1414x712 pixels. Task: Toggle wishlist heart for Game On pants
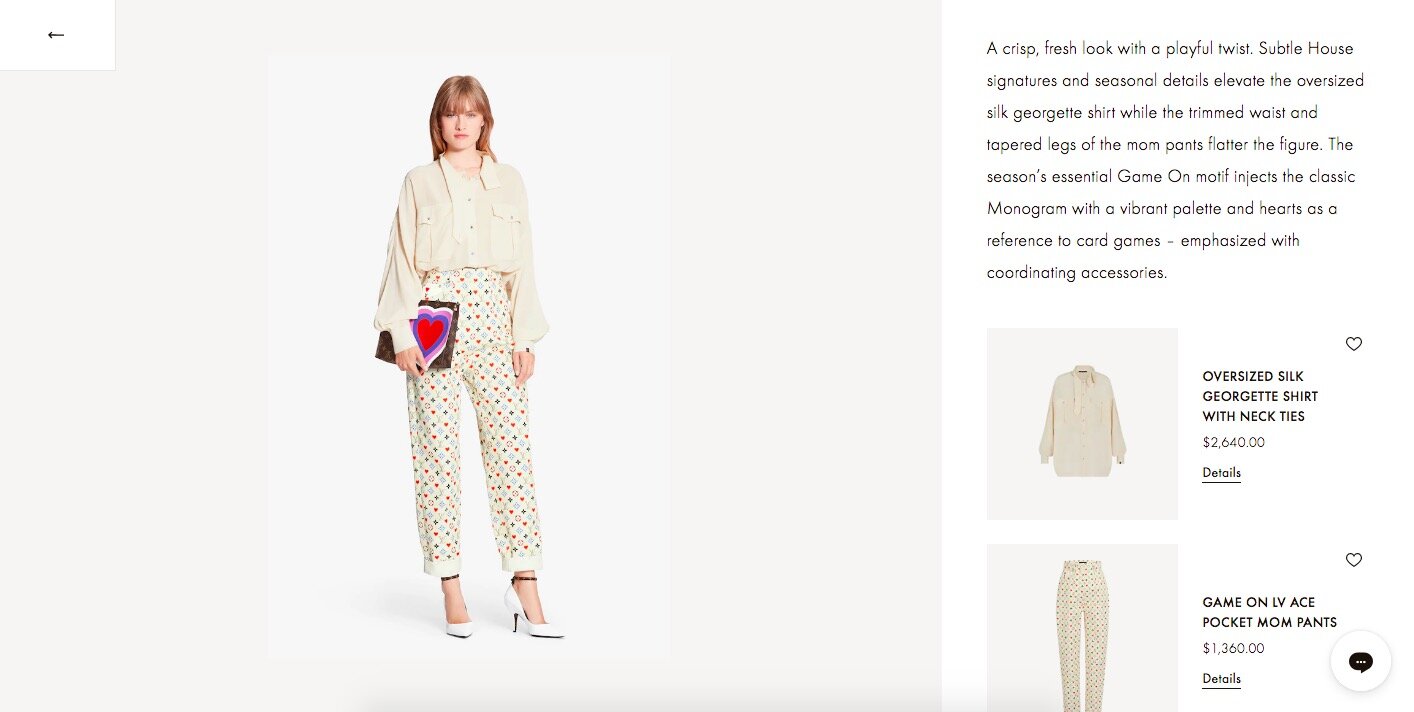click(1353, 560)
